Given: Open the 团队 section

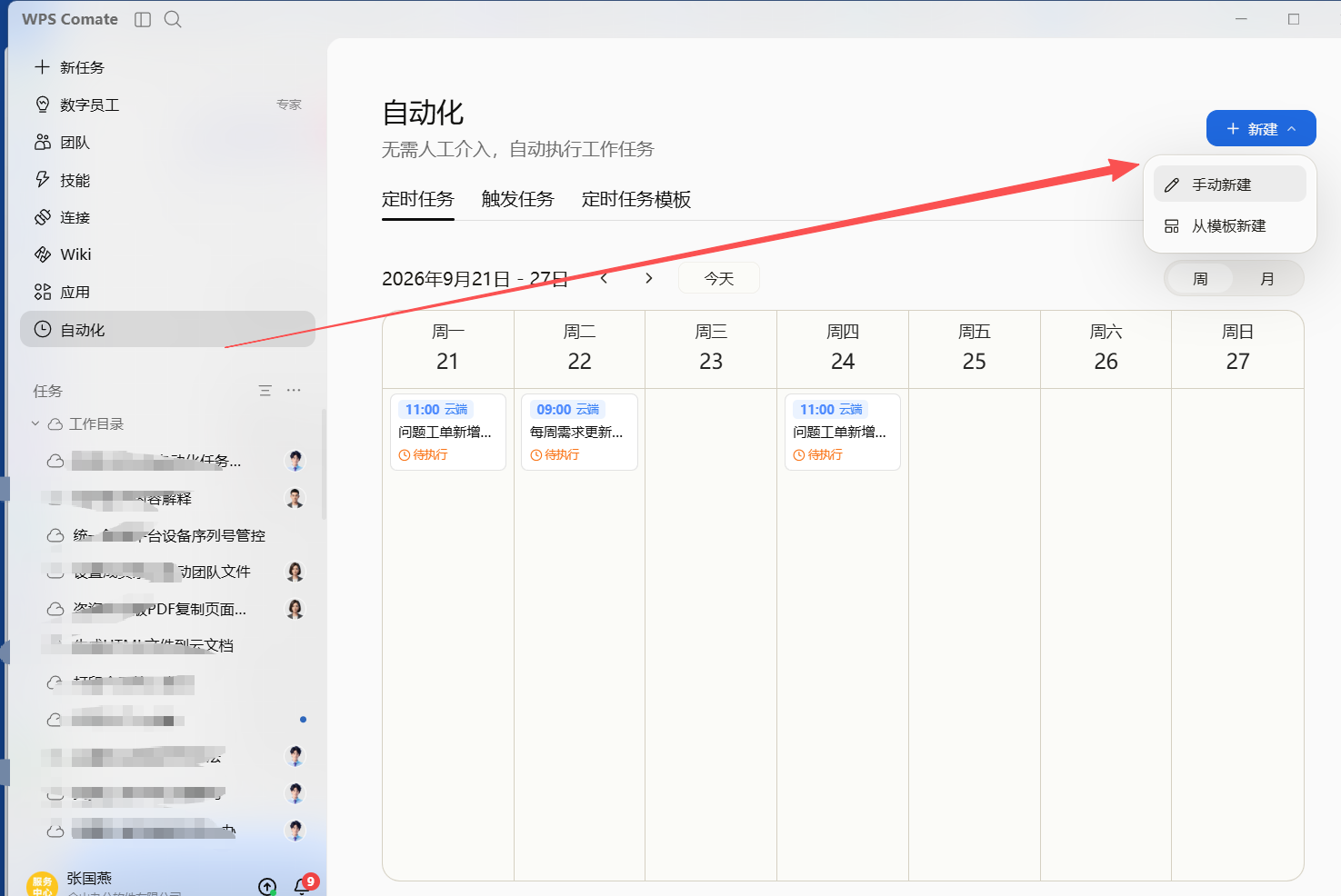Looking at the screenshot, I should pyautogui.click(x=167, y=143).
